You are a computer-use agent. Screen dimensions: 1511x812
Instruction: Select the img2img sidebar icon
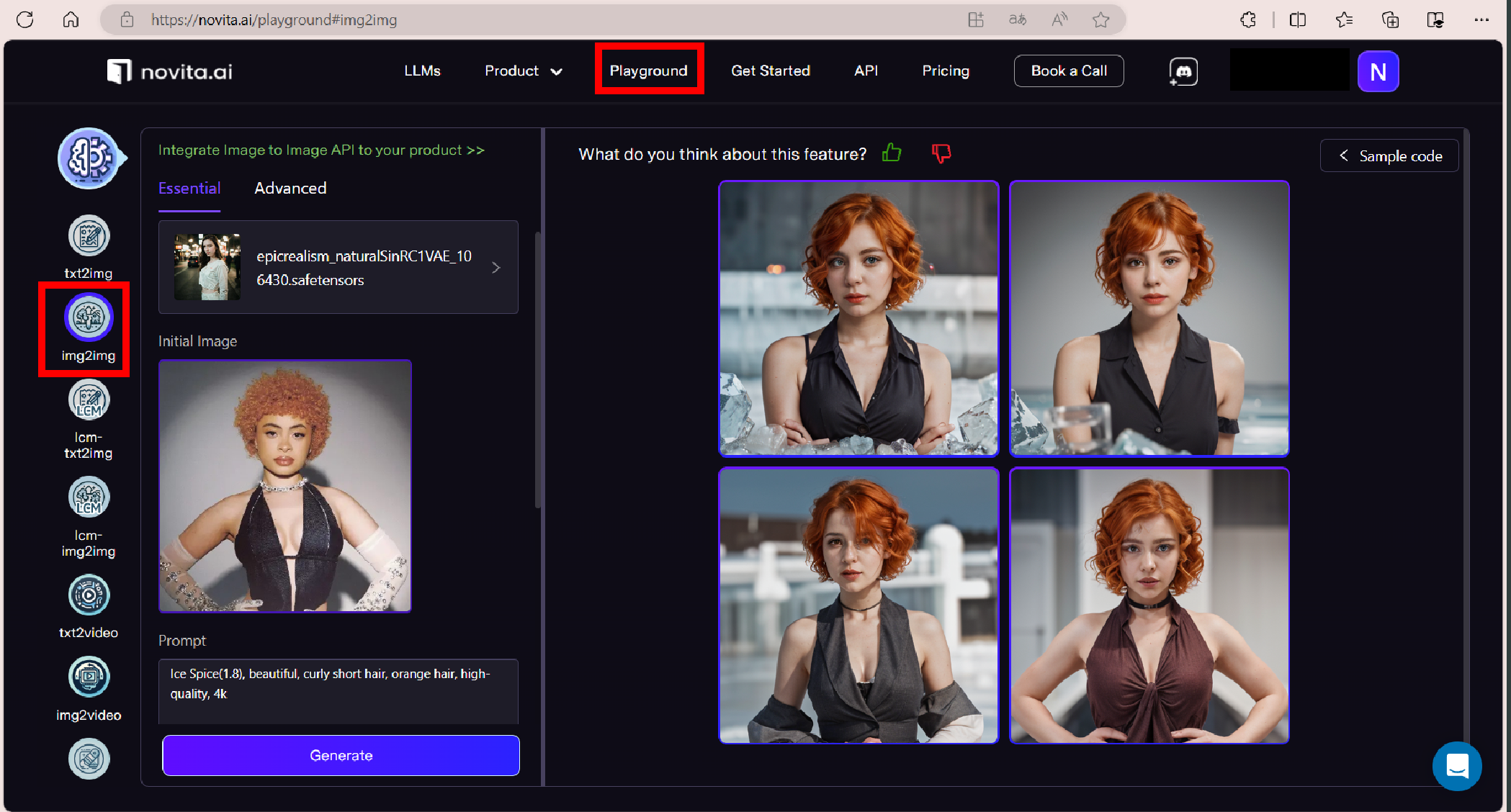tap(89, 317)
